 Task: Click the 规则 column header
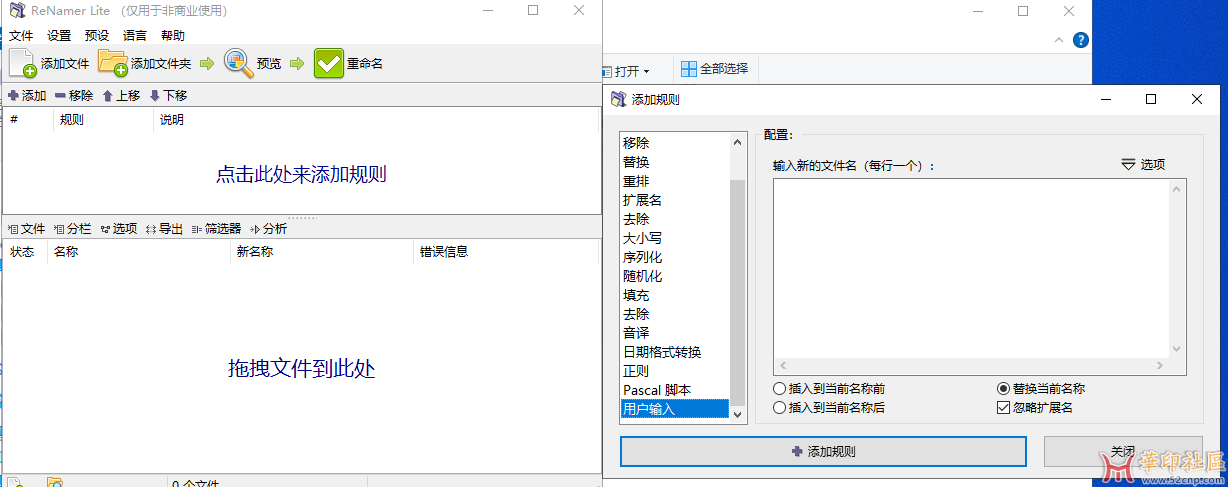pyautogui.click(x=103, y=120)
